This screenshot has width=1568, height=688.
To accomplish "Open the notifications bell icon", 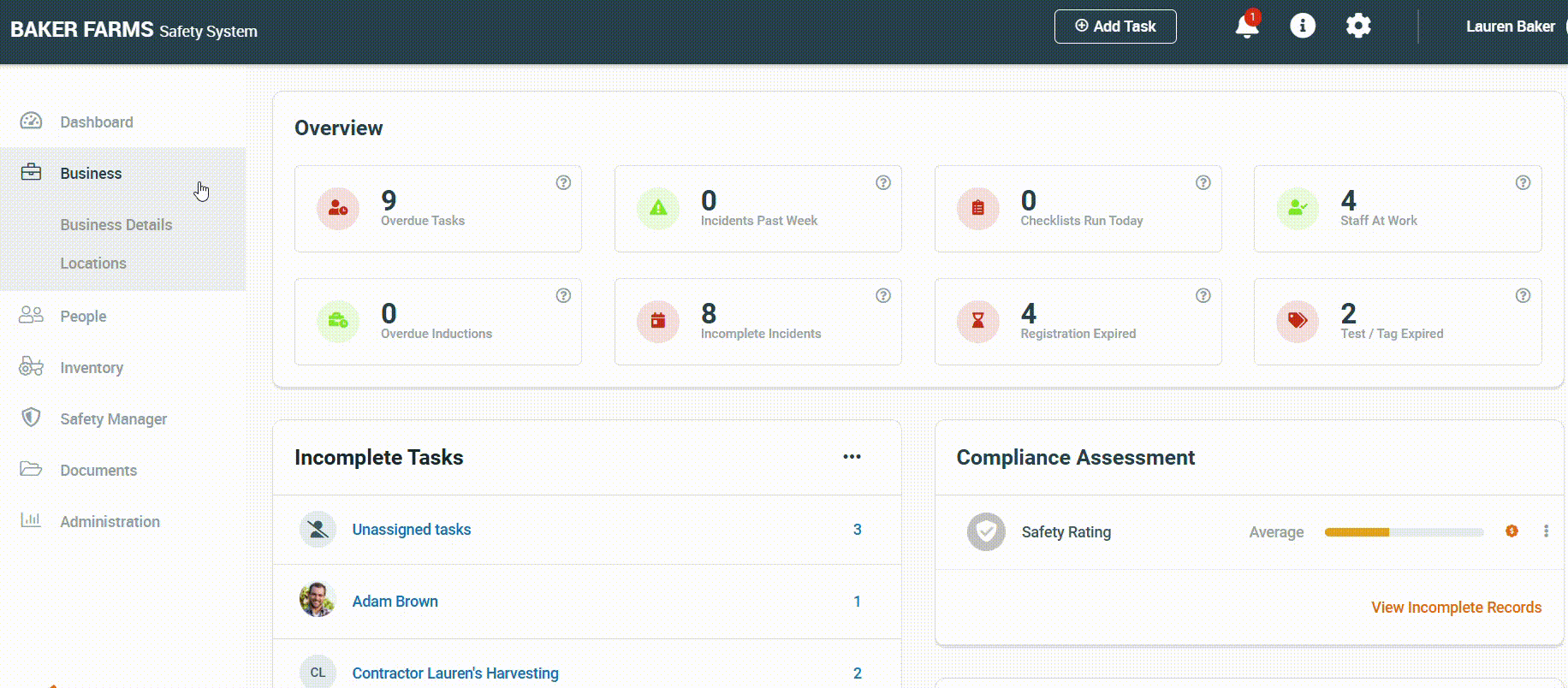I will click(1246, 27).
